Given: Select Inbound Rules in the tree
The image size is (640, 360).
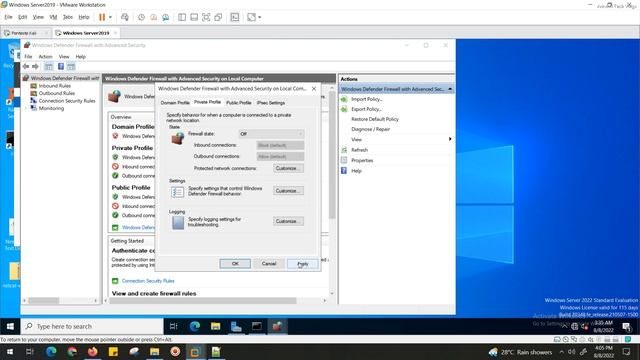Looking at the screenshot, I should point(54,86).
